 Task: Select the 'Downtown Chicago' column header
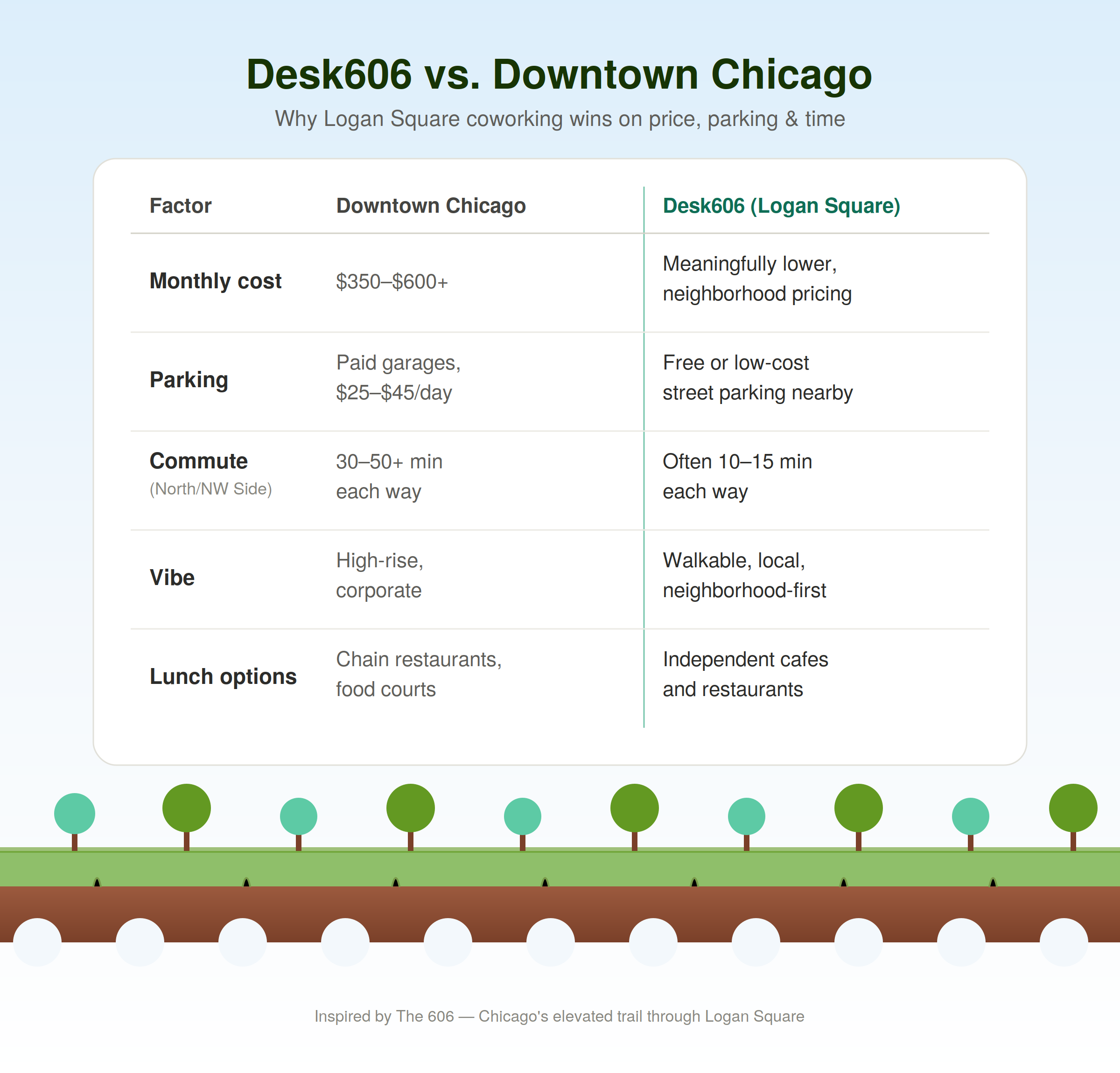[431, 206]
